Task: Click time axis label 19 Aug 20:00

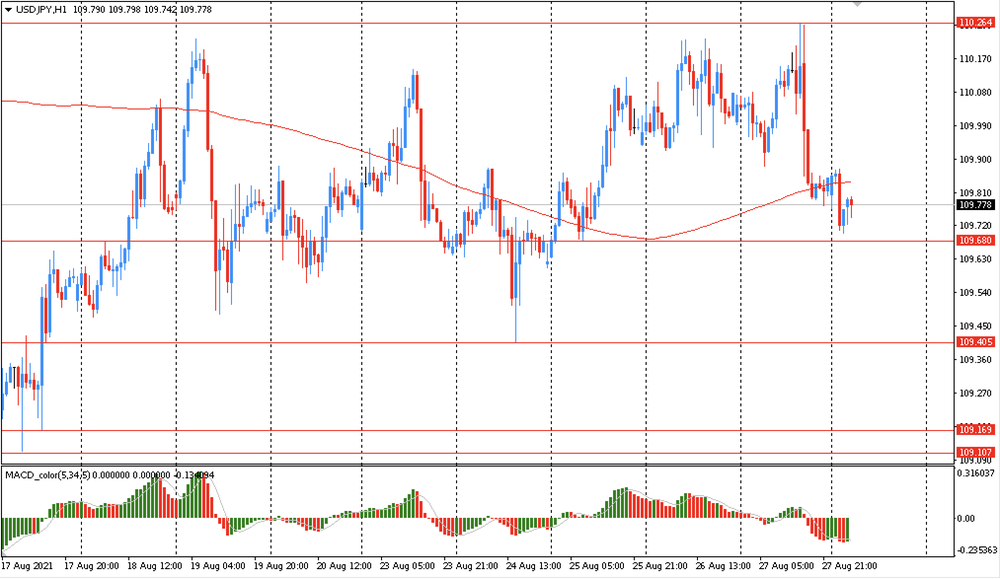Action: point(281,566)
